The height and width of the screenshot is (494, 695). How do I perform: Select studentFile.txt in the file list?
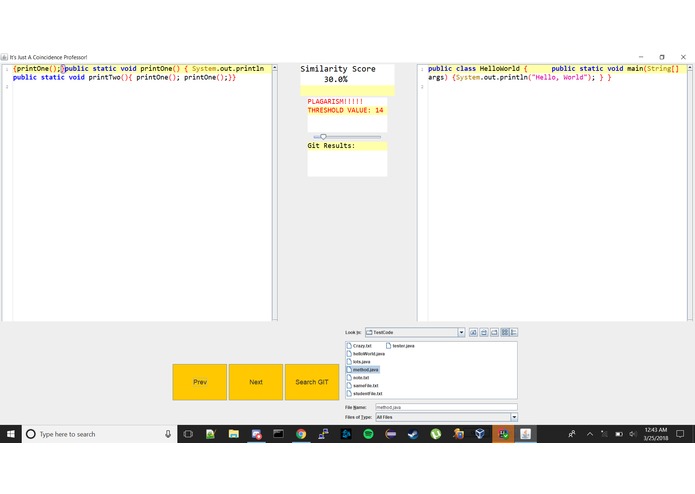364,393
